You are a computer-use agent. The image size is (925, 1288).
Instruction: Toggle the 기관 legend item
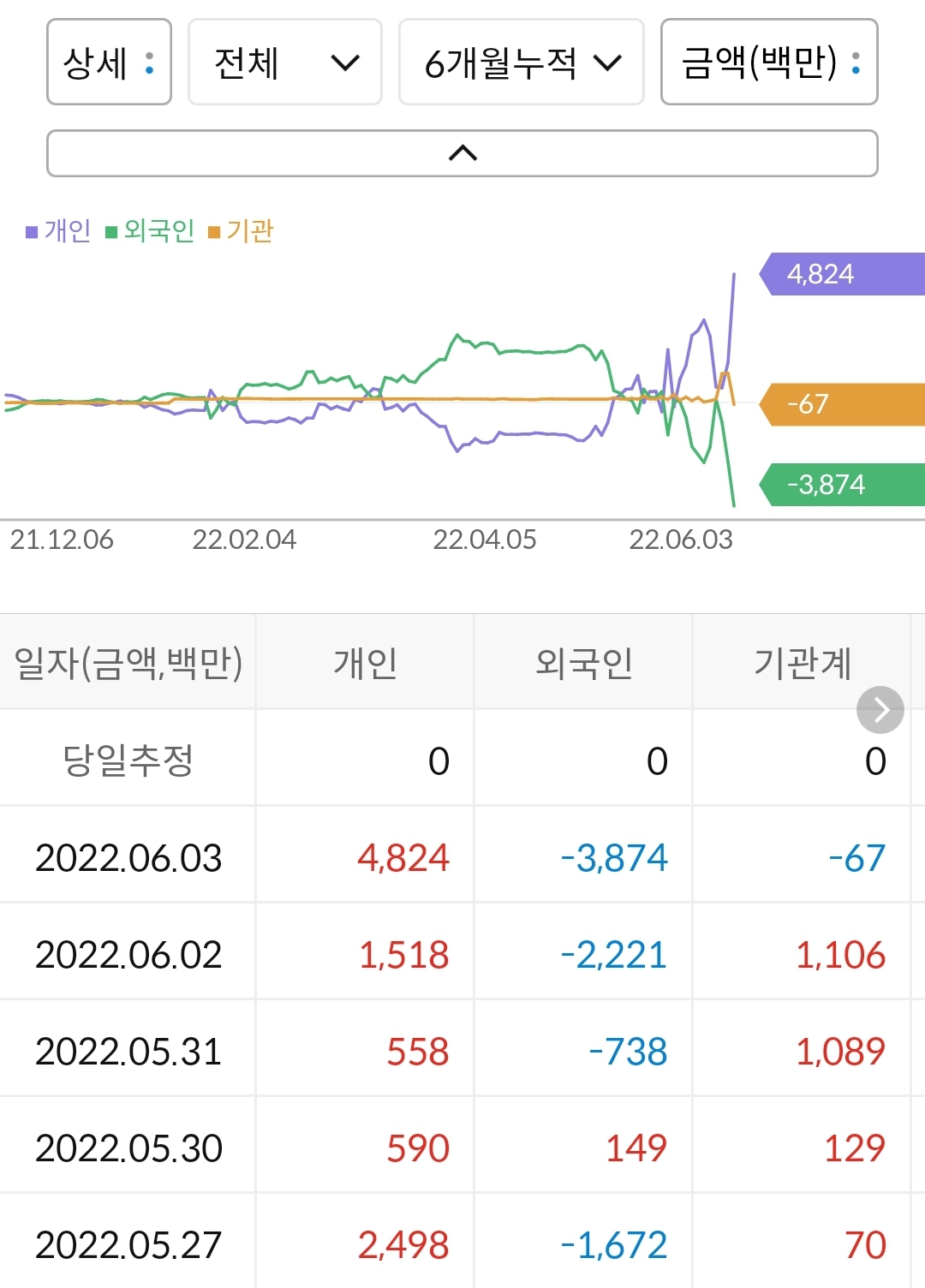coord(248,230)
